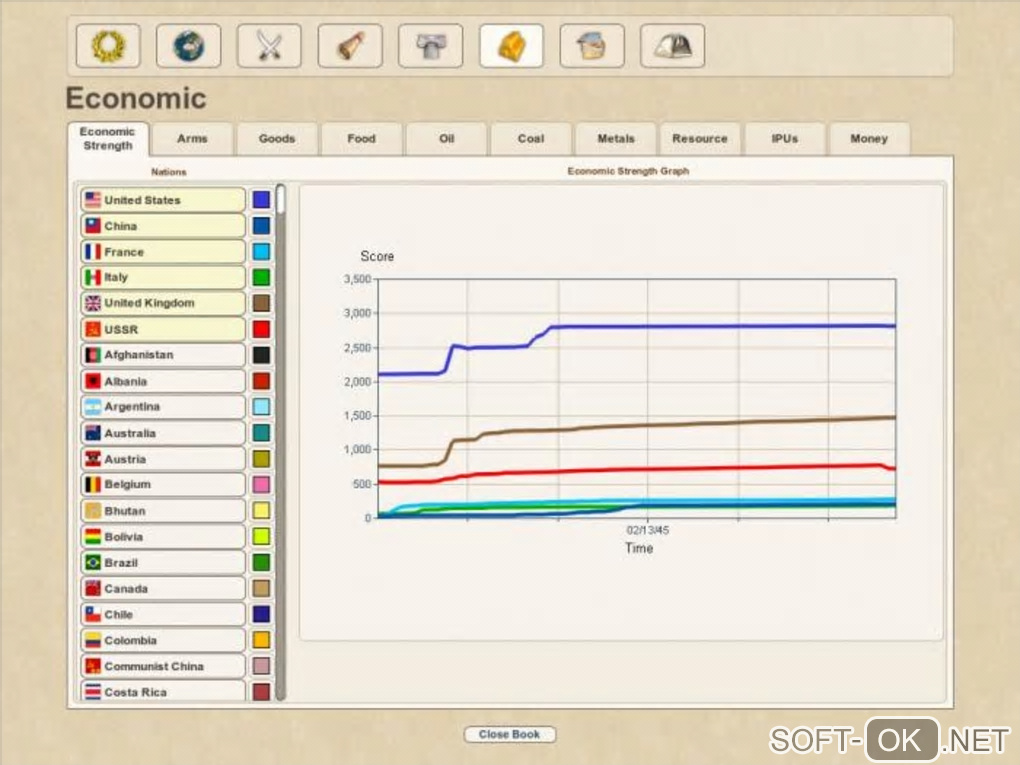Select Chile in the nations list
This screenshot has width=1020, height=765.
(x=163, y=614)
